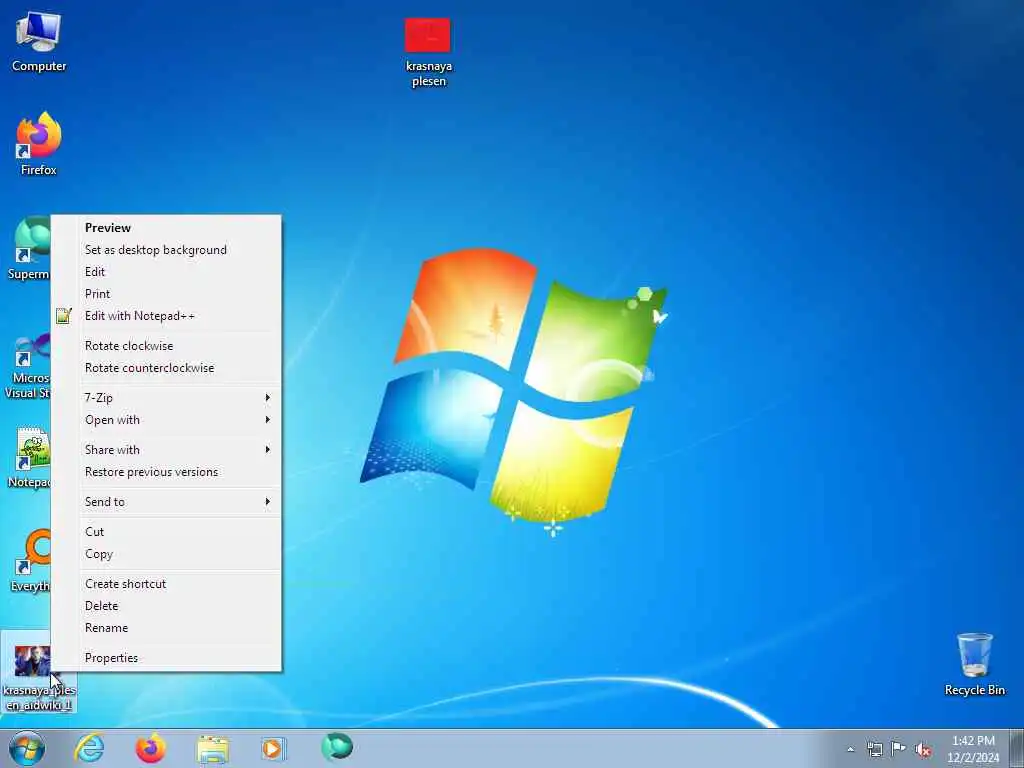The image size is (1024, 768).
Task: Choose Rotate clockwise
Action: point(166,345)
